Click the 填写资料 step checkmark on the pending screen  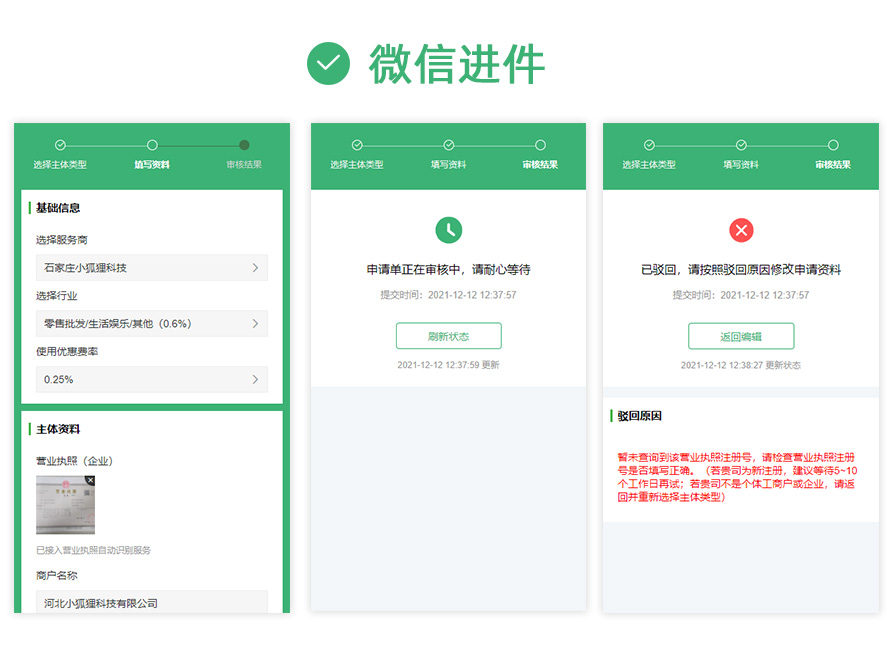(449, 145)
